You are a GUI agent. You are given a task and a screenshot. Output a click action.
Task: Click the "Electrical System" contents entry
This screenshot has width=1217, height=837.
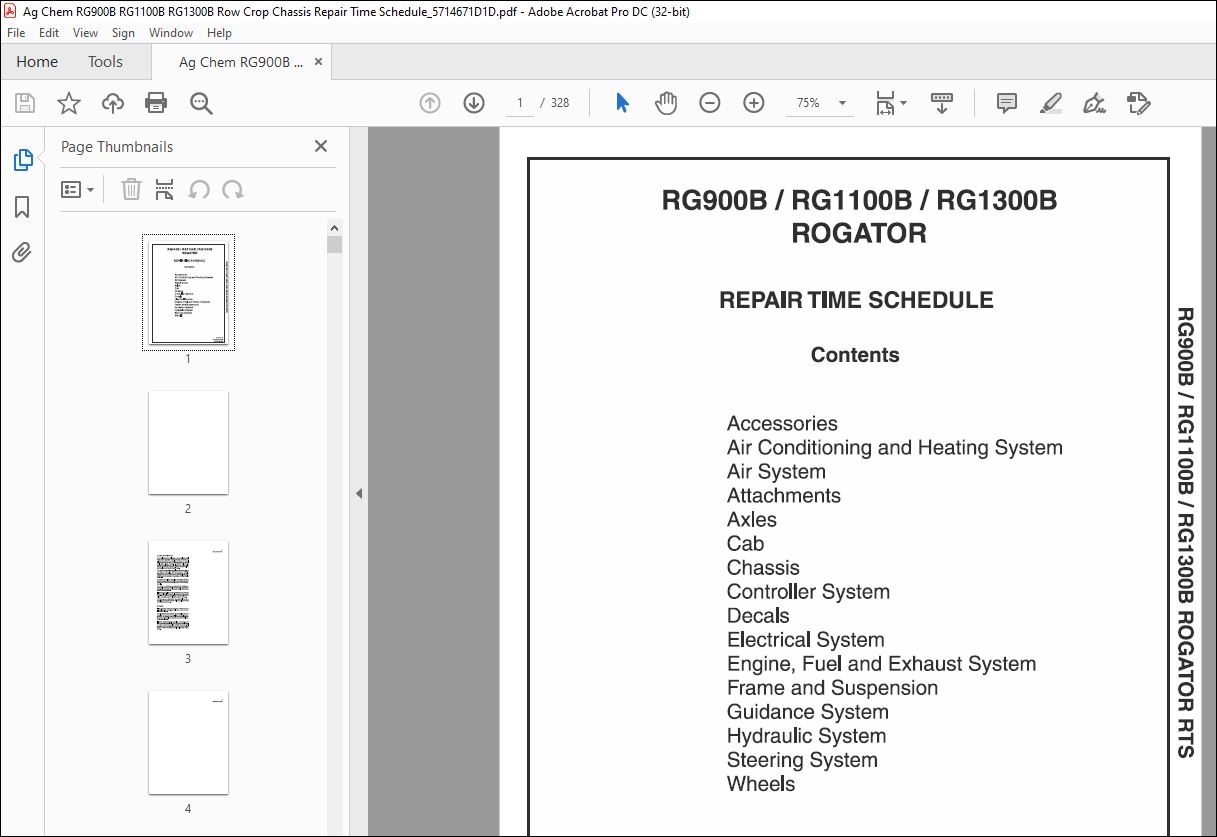pos(806,640)
